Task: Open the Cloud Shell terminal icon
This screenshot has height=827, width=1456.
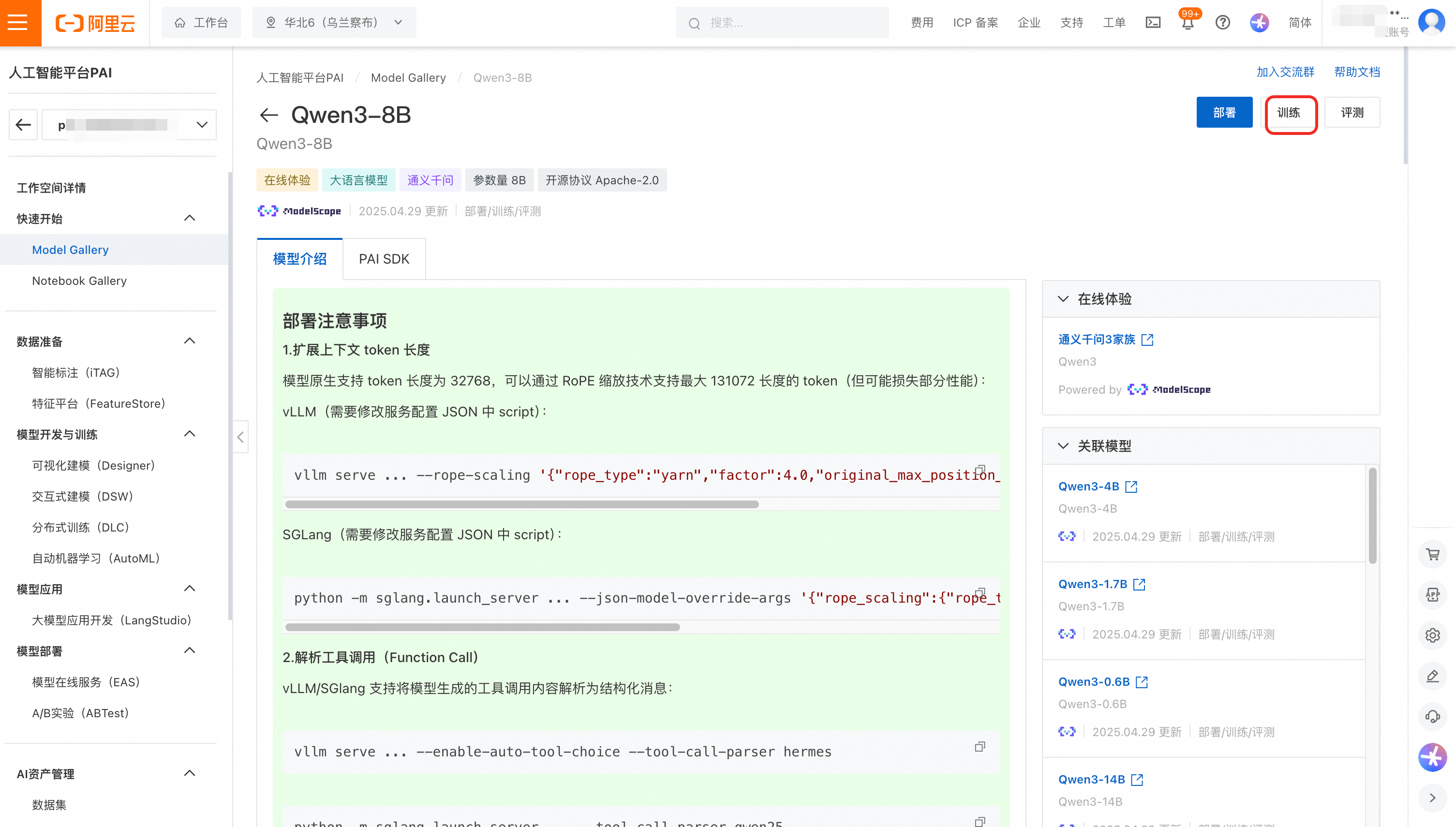Action: pyautogui.click(x=1153, y=23)
